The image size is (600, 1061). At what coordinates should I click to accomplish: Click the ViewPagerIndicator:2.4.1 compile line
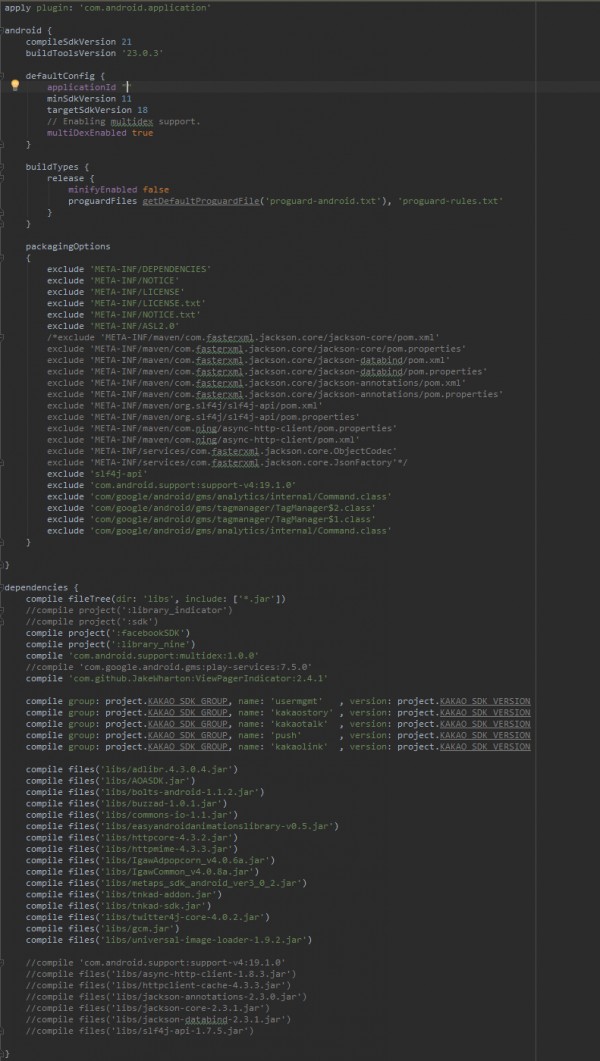click(177, 678)
